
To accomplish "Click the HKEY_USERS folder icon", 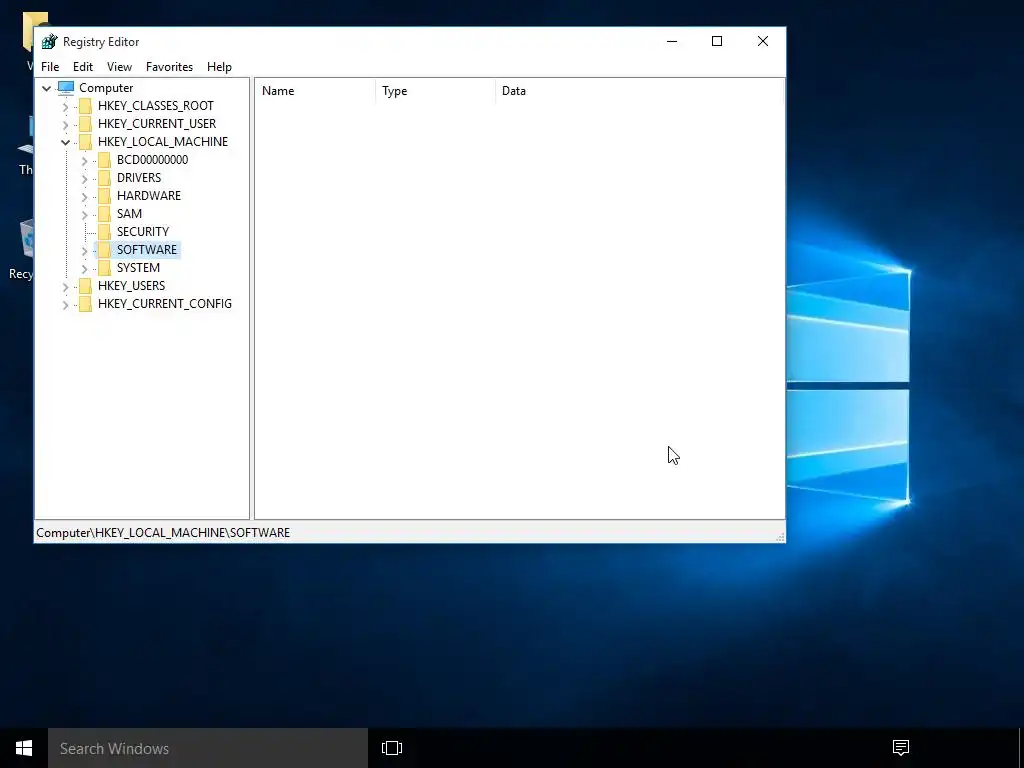I will tap(85, 286).
